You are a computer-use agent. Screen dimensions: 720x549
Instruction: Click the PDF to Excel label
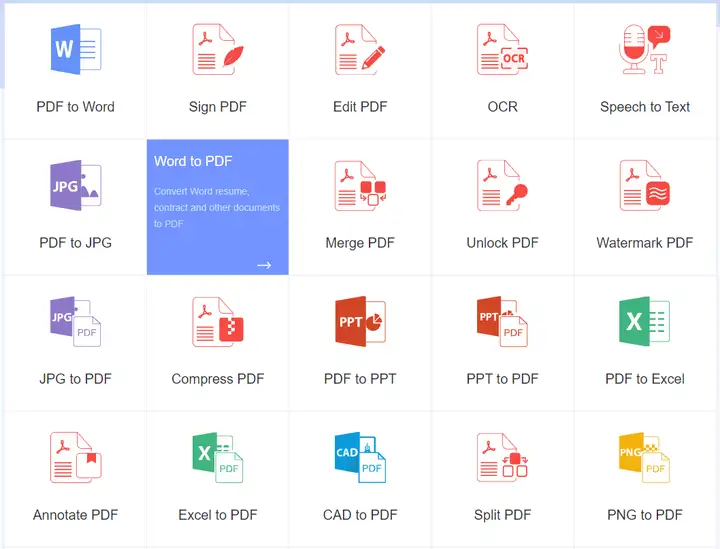click(645, 379)
